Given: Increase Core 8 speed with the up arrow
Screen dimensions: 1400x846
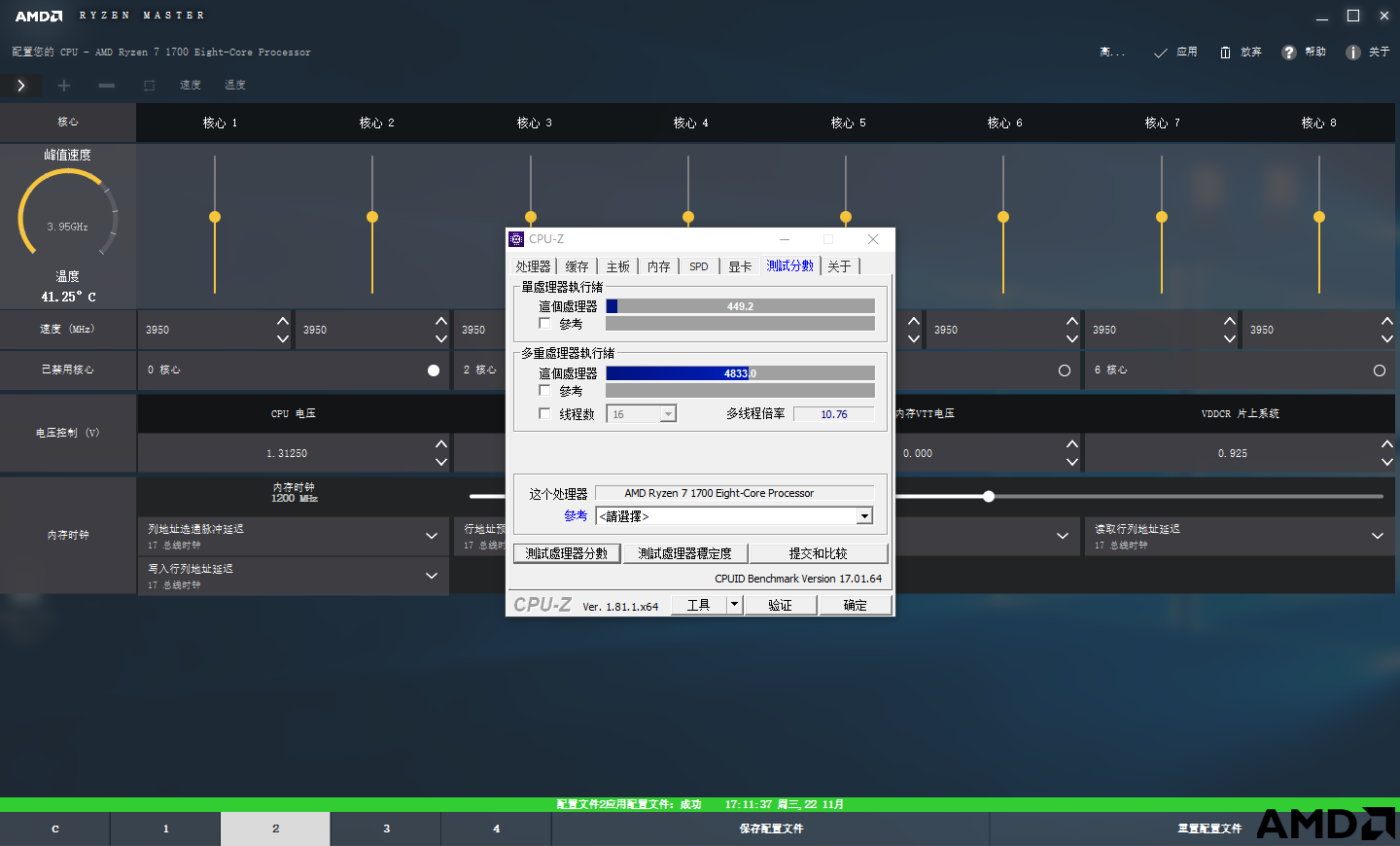Looking at the screenshot, I should [1387, 321].
